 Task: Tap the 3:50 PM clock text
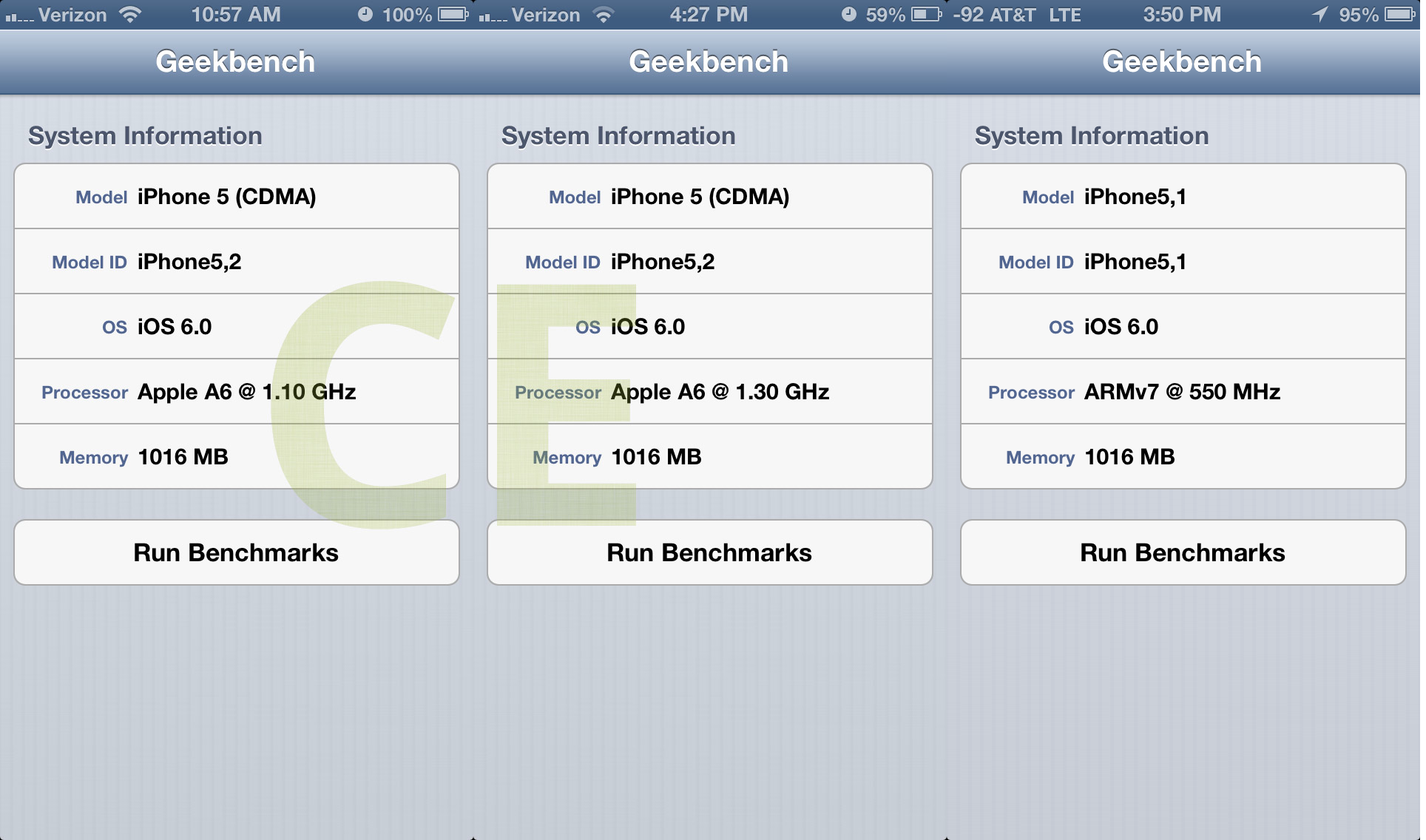[1182, 15]
